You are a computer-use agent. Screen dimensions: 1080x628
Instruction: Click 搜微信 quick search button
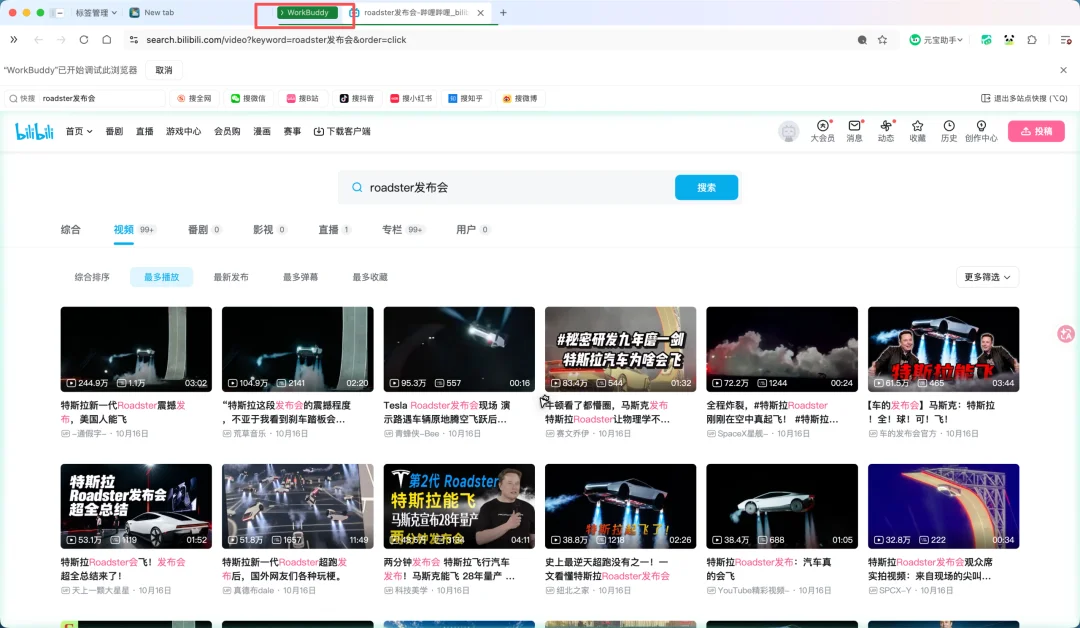coord(248,98)
